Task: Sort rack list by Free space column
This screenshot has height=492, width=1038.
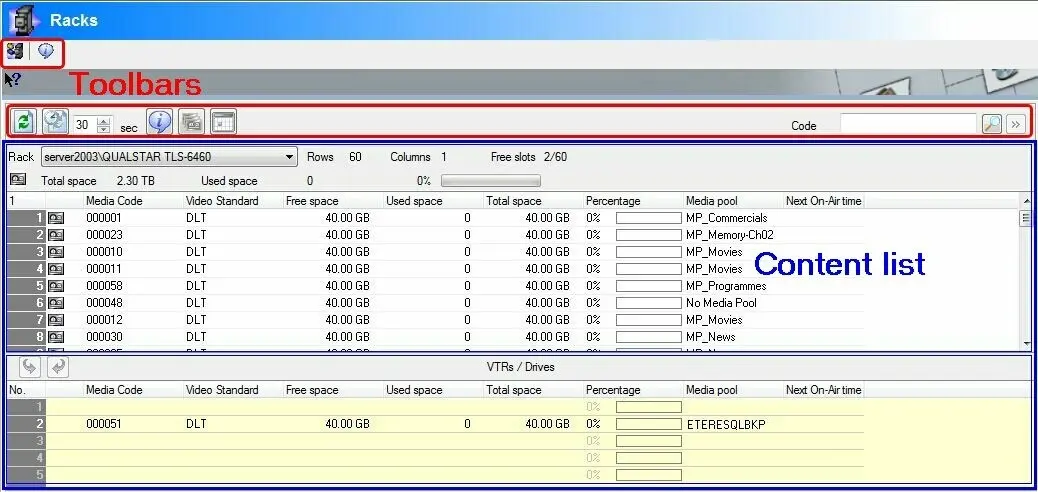Action: (333, 201)
